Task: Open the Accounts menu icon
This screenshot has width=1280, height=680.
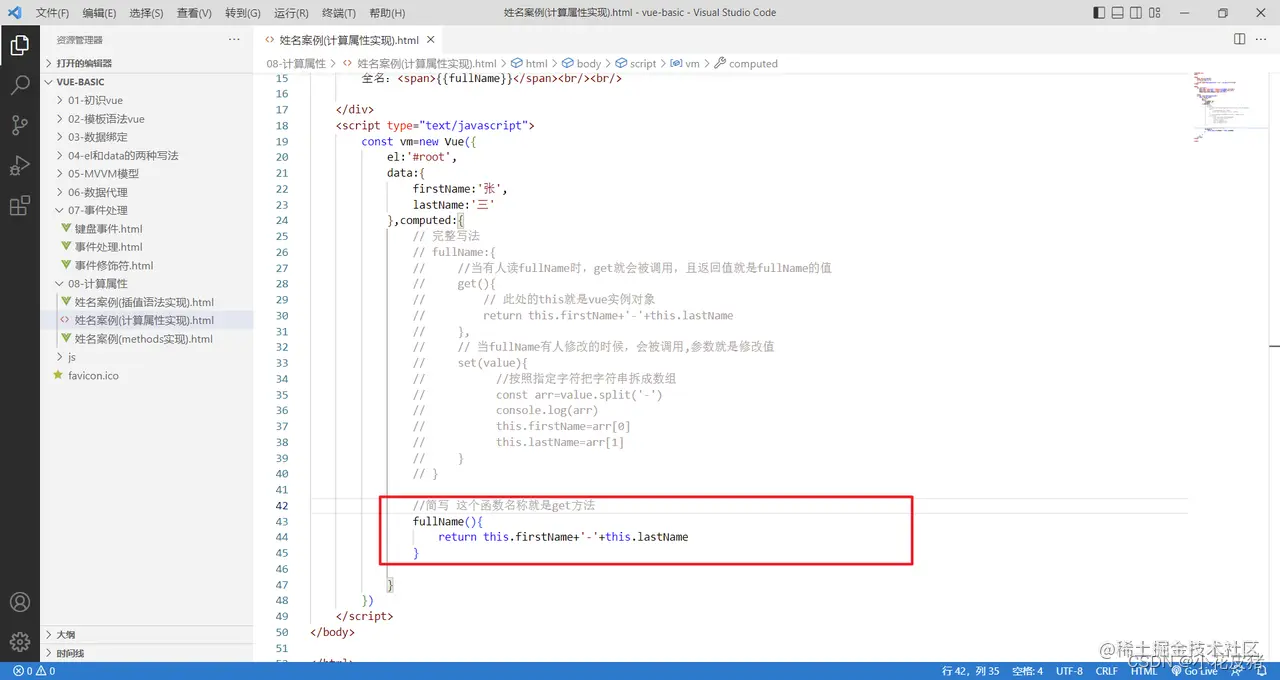Action: [19, 602]
